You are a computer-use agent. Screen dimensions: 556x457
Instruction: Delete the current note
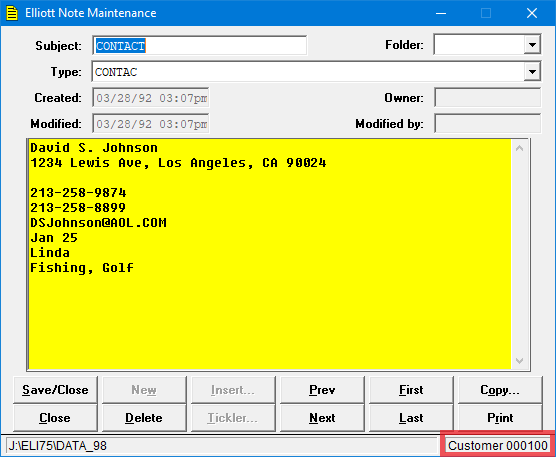(144, 418)
